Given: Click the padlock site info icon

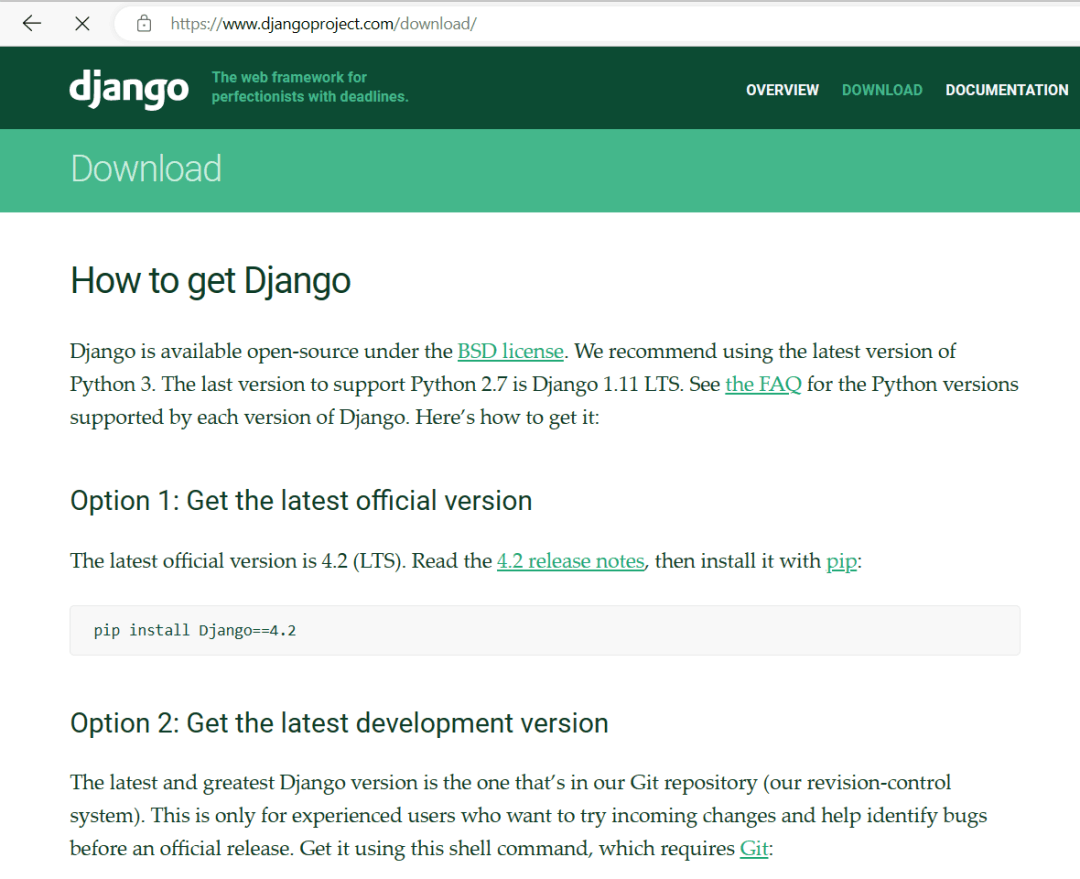Looking at the screenshot, I should [144, 23].
